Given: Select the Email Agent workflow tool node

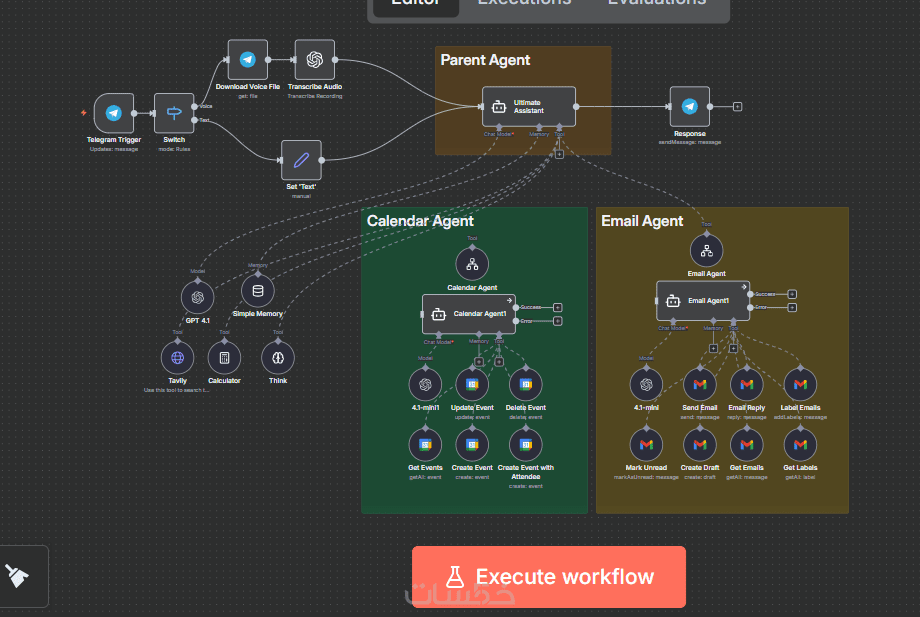Looking at the screenshot, I should pyautogui.click(x=706, y=250).
